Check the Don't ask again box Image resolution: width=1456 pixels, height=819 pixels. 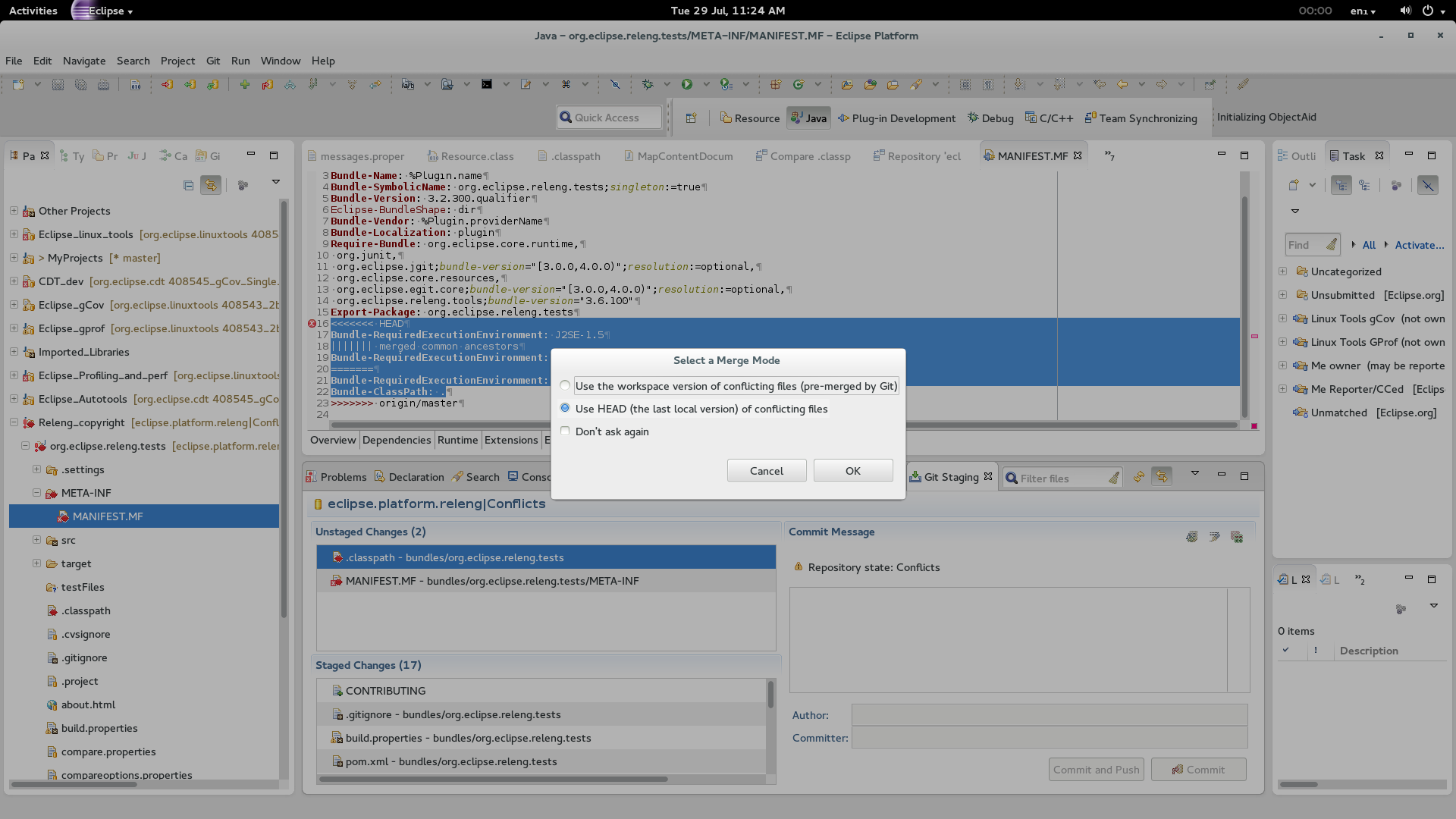(565, 431)
